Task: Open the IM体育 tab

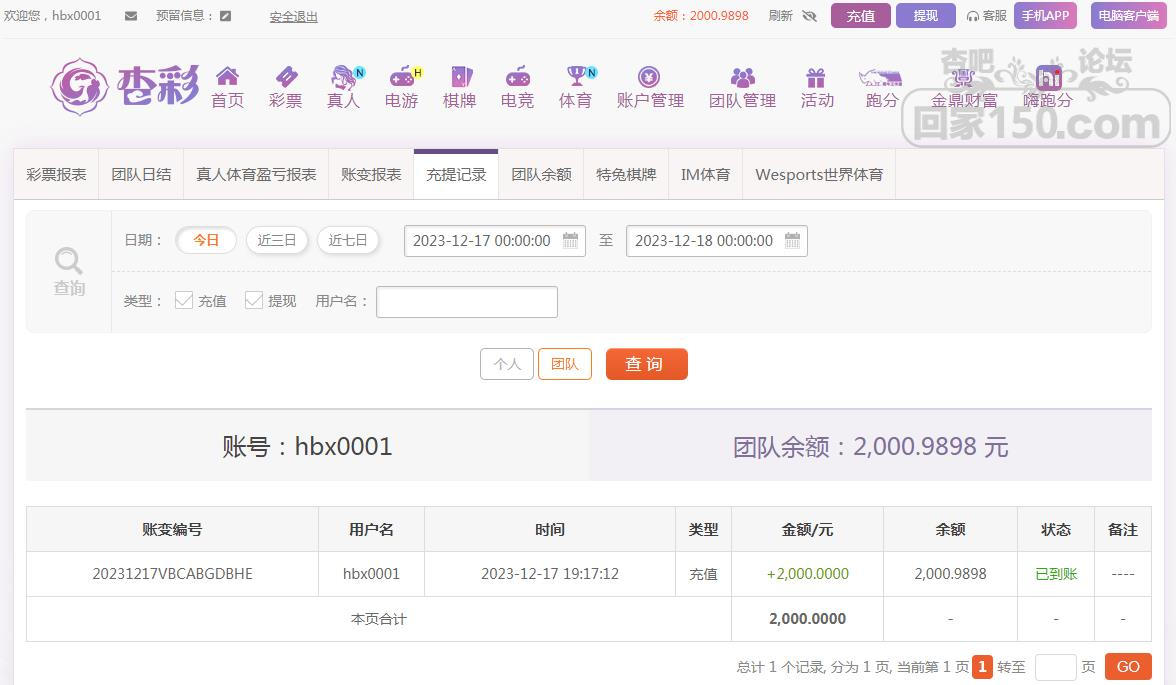Action: [706, 175]
